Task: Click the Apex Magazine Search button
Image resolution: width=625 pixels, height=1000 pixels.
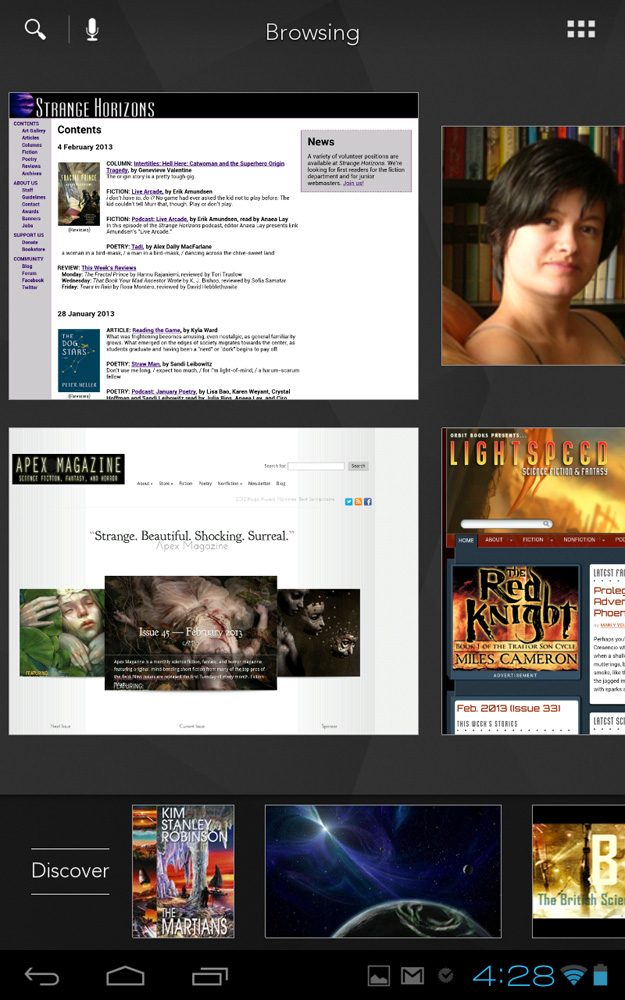Action: [x=358, y=466]
